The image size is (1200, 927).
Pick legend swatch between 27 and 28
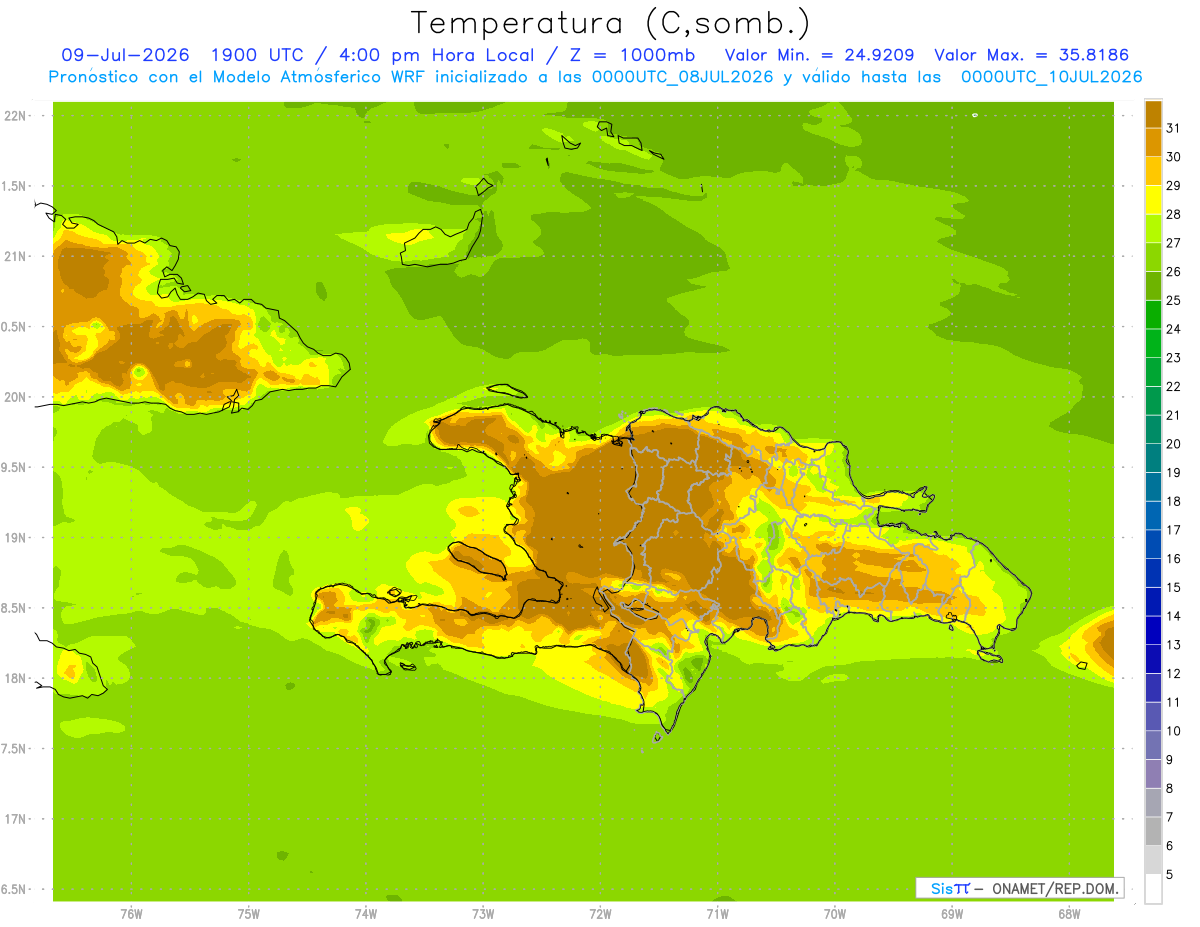(1153, 229)
